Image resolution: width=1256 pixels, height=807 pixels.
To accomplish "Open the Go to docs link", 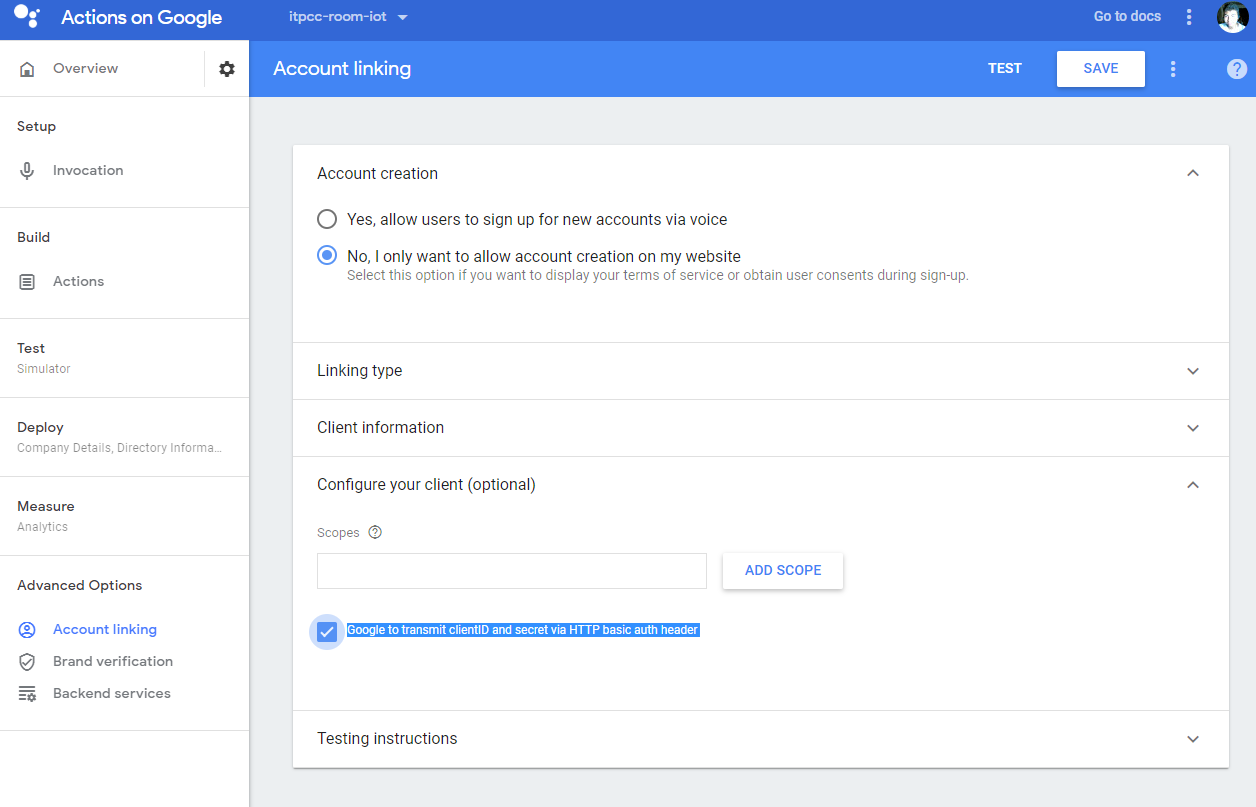I will click(1127, 17).
